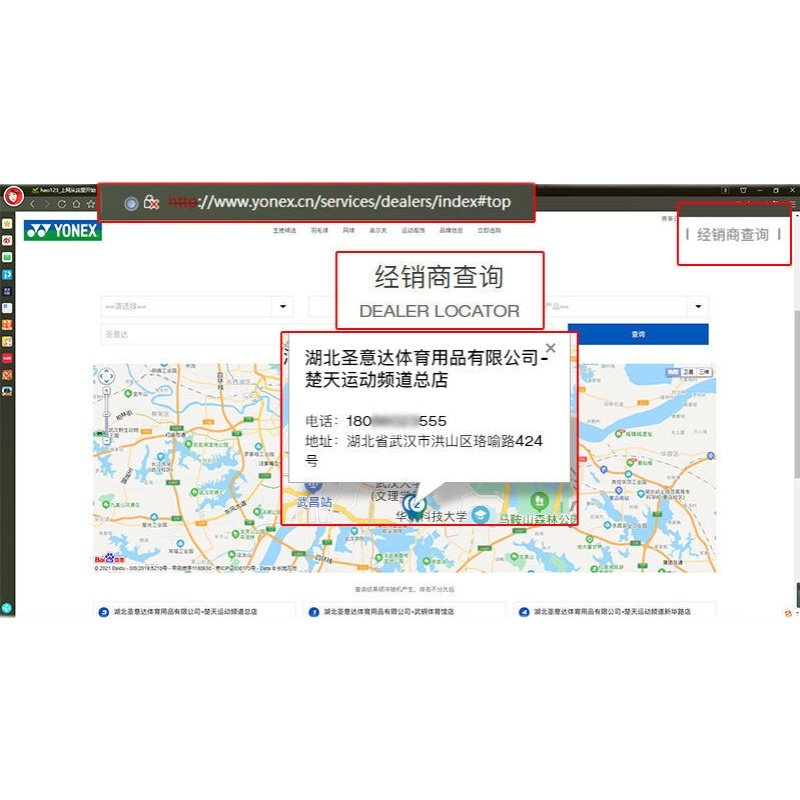Viewport: 800px width, 800px height.
Task: Select dealer result 武钢体育馆店
Action: pos(389,611)
